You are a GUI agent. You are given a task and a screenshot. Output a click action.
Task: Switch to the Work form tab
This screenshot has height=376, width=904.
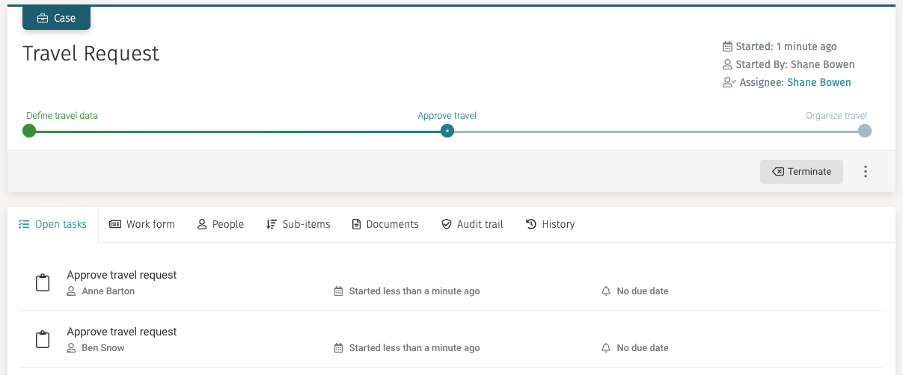pyautogui.click(x=142, y=224)
